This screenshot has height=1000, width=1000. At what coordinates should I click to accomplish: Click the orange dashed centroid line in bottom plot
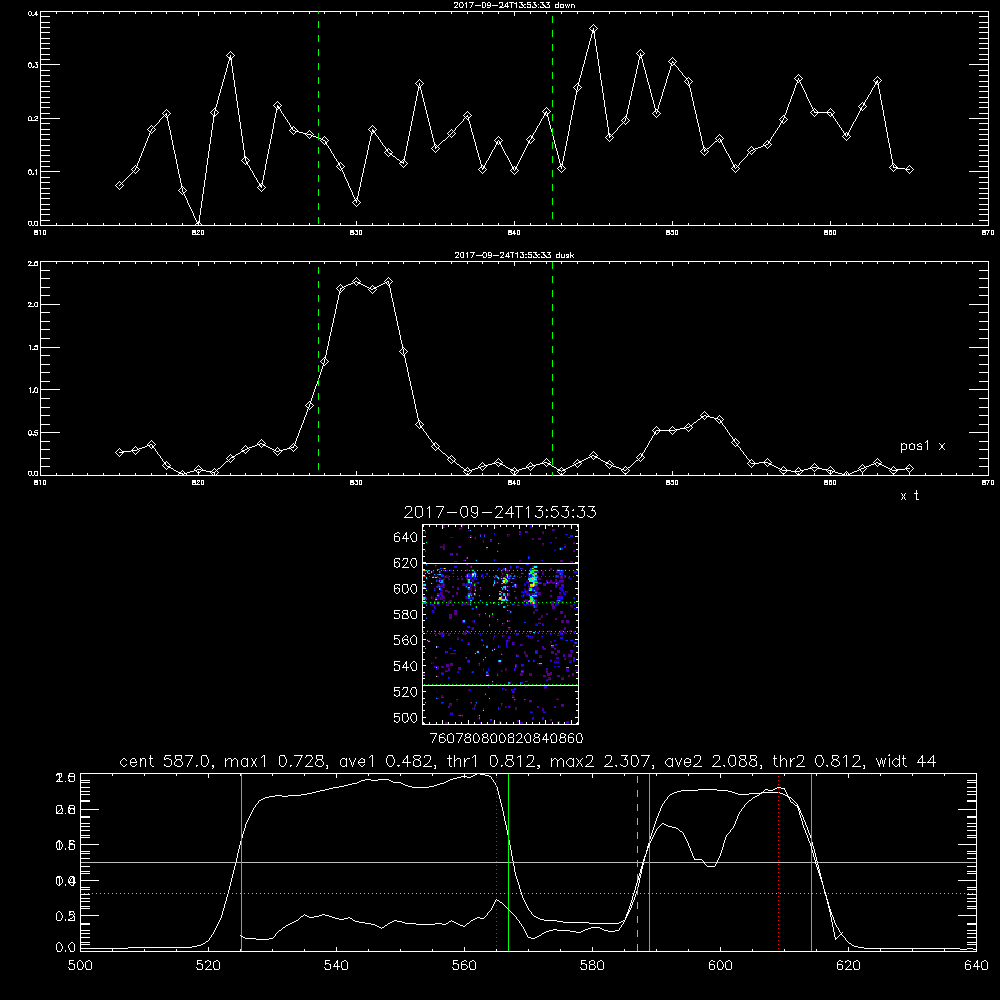click(637, 862)
